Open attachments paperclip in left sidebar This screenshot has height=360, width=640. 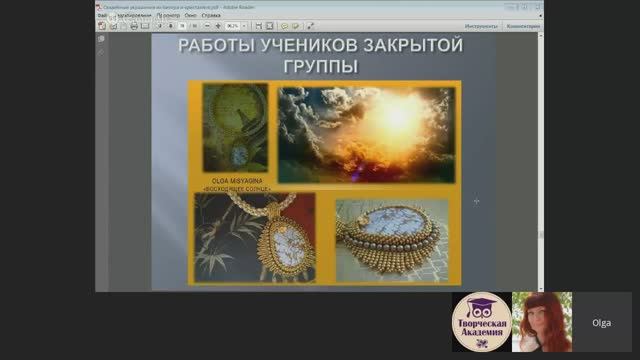click(101, 53)
